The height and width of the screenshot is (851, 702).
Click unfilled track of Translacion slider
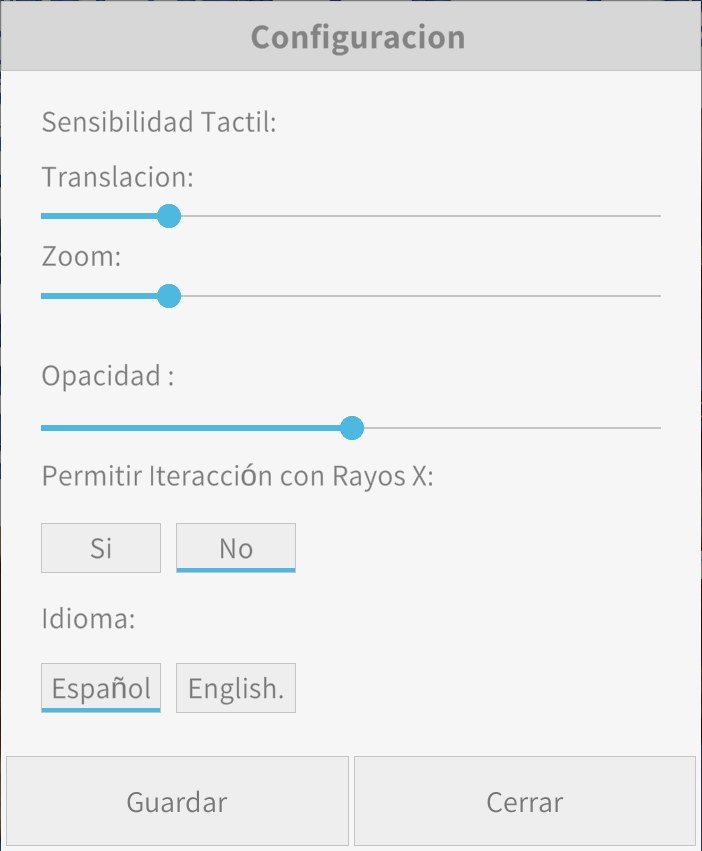pos(420,215)
